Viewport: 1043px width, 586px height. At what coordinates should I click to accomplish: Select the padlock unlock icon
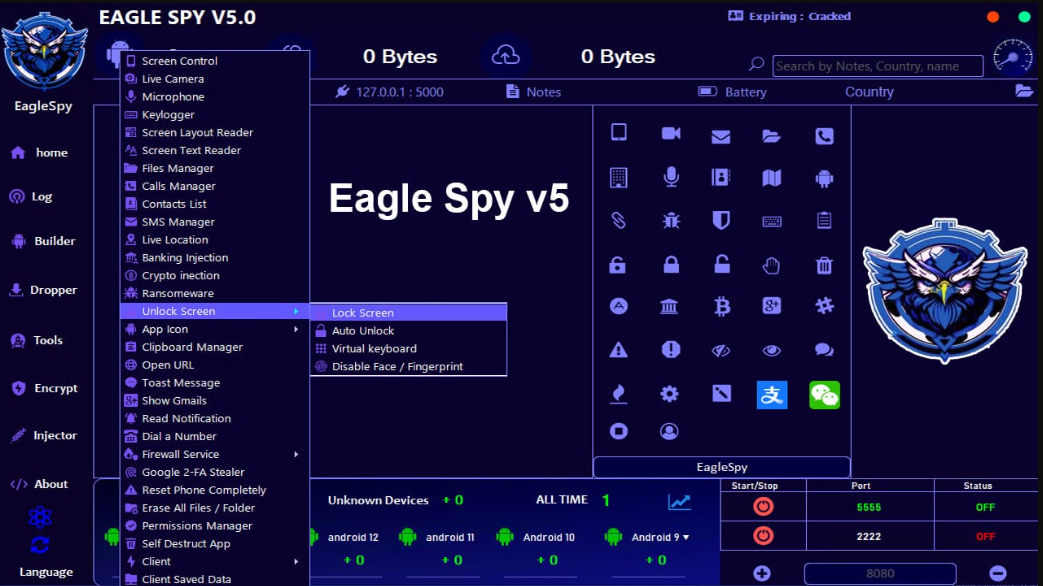[x=720, y=264]
